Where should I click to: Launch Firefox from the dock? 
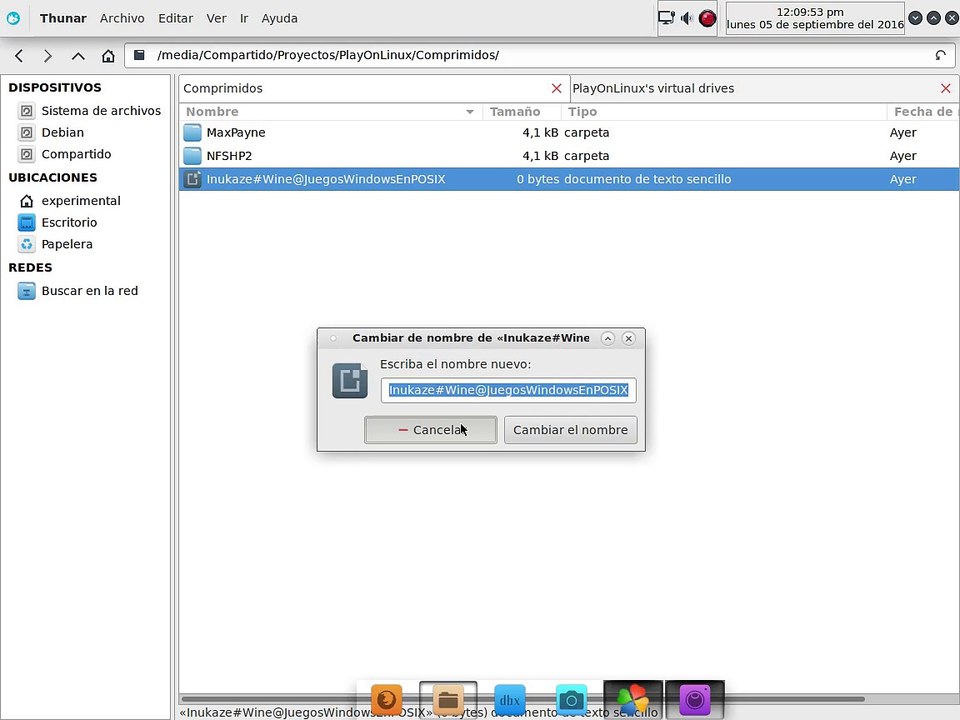point(386,699)
